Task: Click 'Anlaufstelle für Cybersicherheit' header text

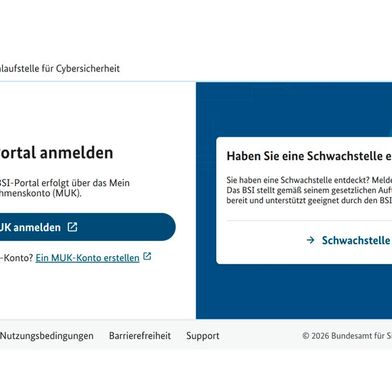Action: coord(60,69)
